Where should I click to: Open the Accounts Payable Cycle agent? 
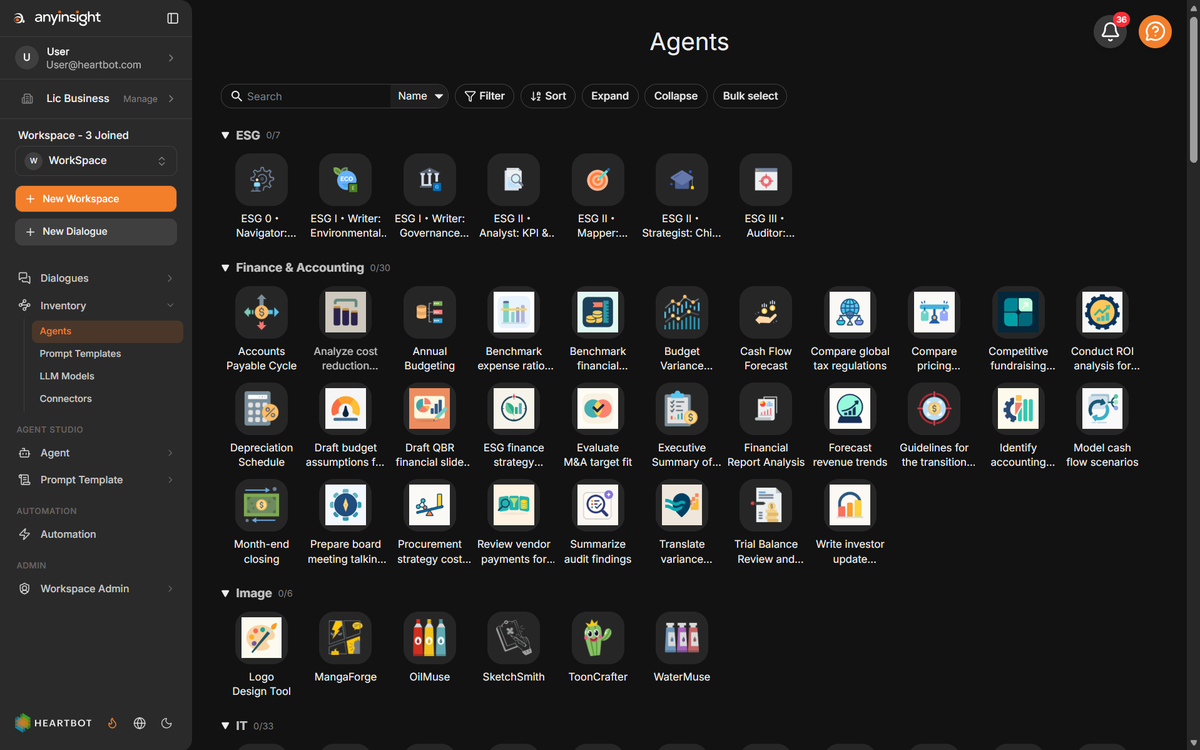pos(261,313)
